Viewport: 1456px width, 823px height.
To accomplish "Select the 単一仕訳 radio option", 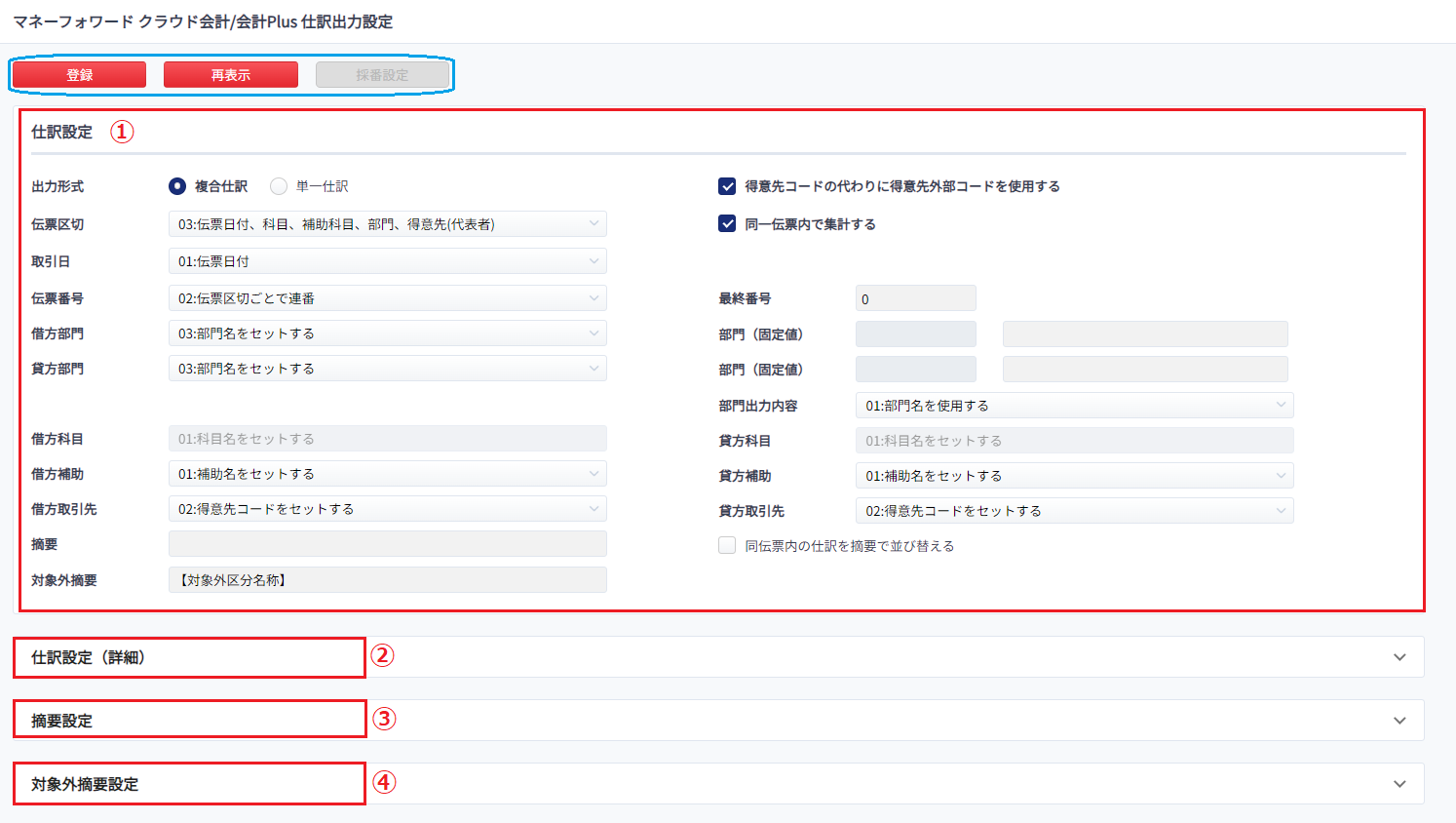I will [x=279, y=186].
